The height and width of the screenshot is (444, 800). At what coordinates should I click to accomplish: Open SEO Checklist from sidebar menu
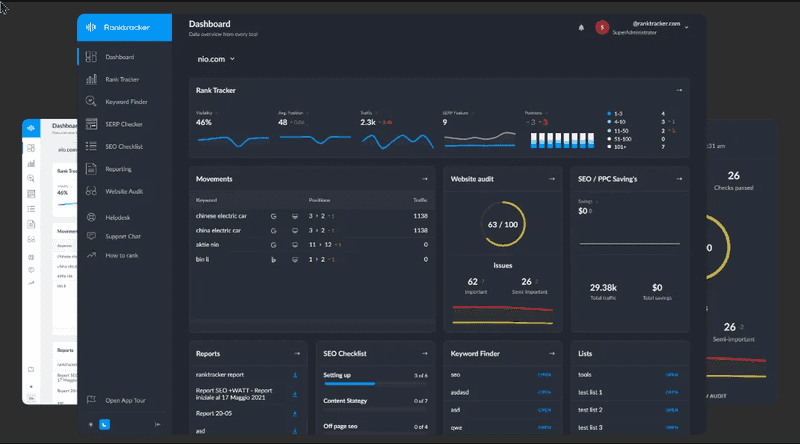pyautogui.click(x=124, y=146)
